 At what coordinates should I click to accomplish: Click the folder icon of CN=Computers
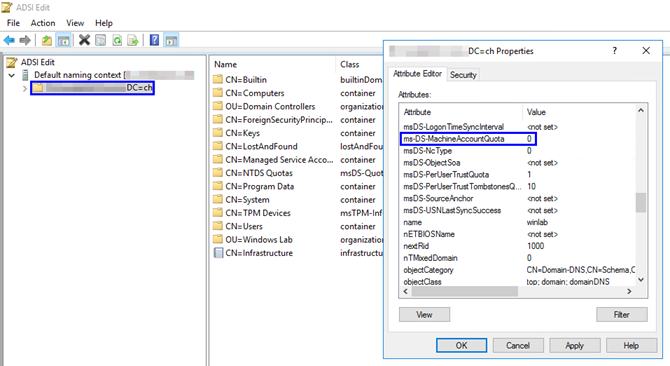218,93
